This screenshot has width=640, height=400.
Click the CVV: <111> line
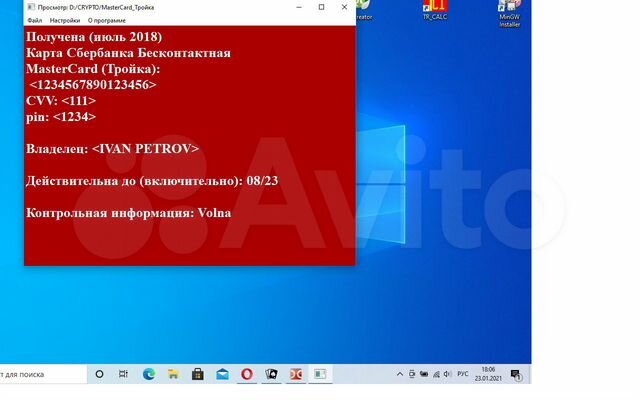click(x=61, y=101)
